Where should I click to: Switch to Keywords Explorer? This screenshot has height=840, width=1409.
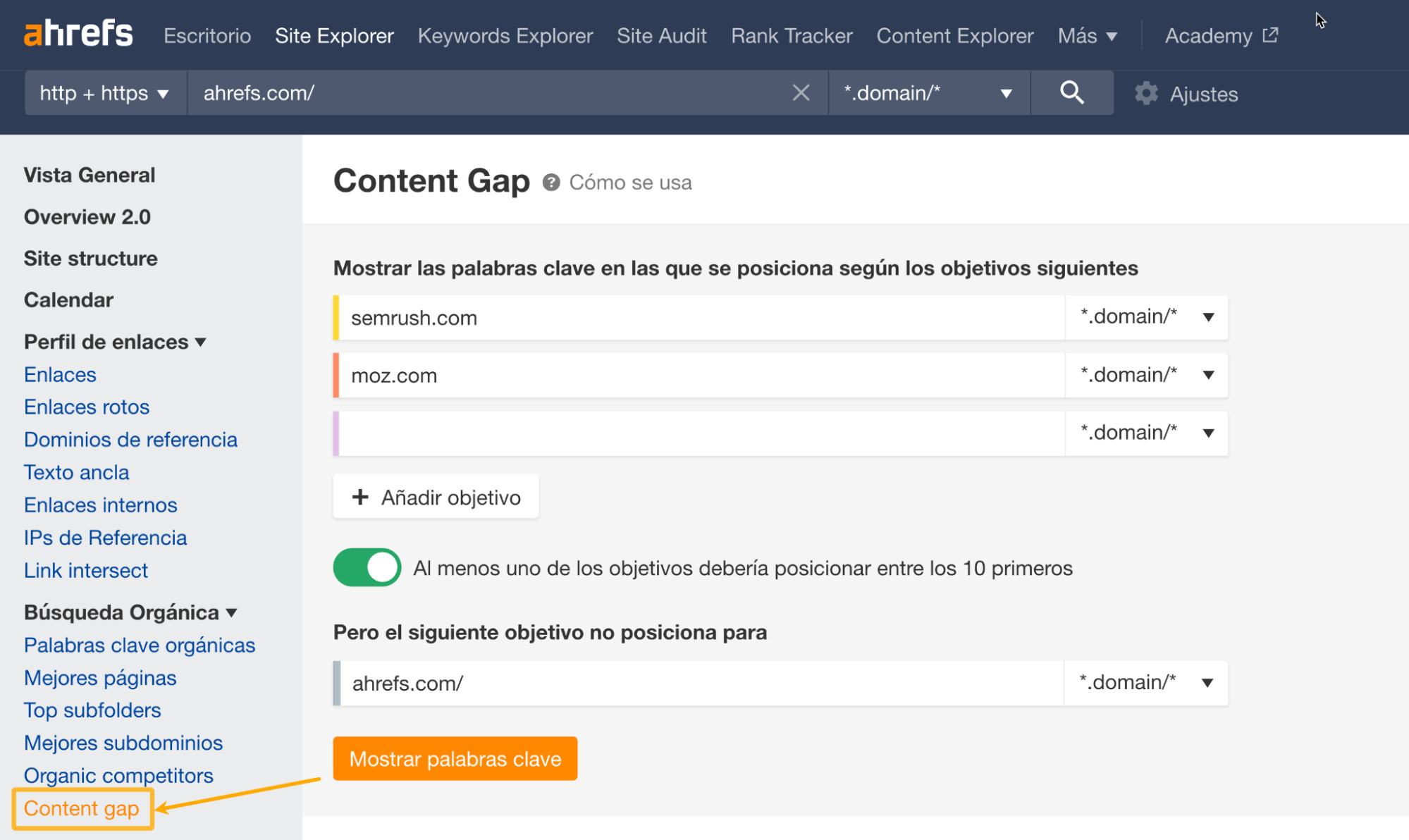(x=505, y=35)
